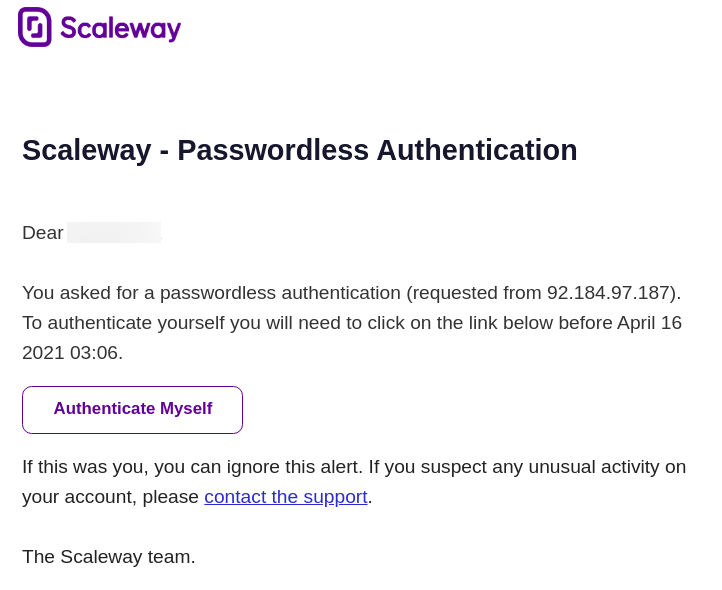This screenshot has width=722, height=590.
Task: Click the You asked for opening words
Action: 80,292
